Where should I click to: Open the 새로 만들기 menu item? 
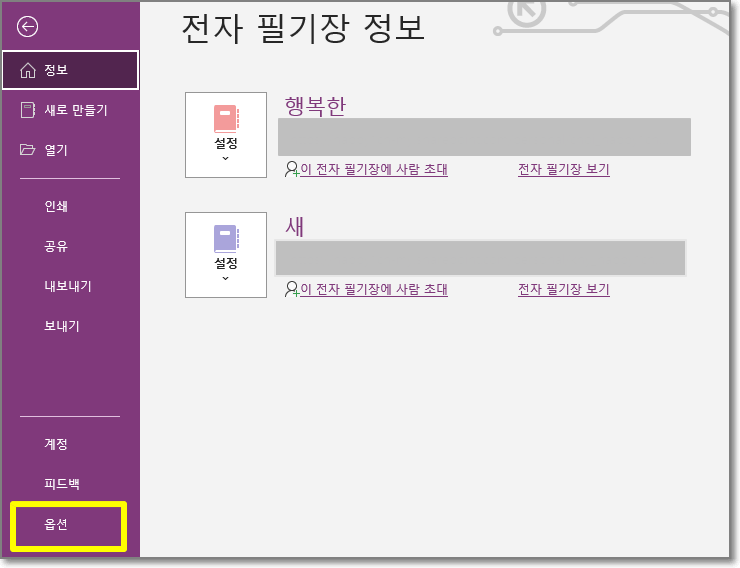[70, 110]
